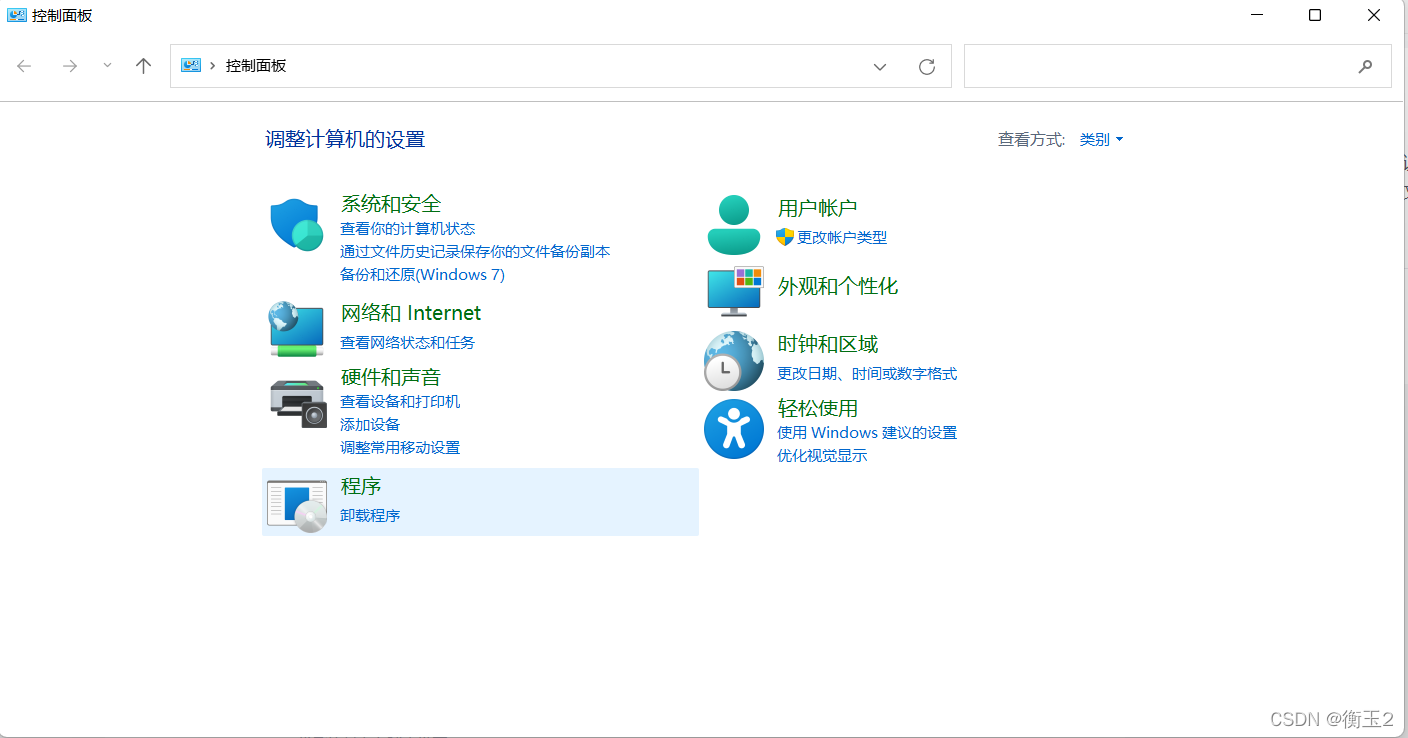Click 使用 Windows 建议的设置 link
This screenshot has height=738, width=1408.
pos(867,433)
